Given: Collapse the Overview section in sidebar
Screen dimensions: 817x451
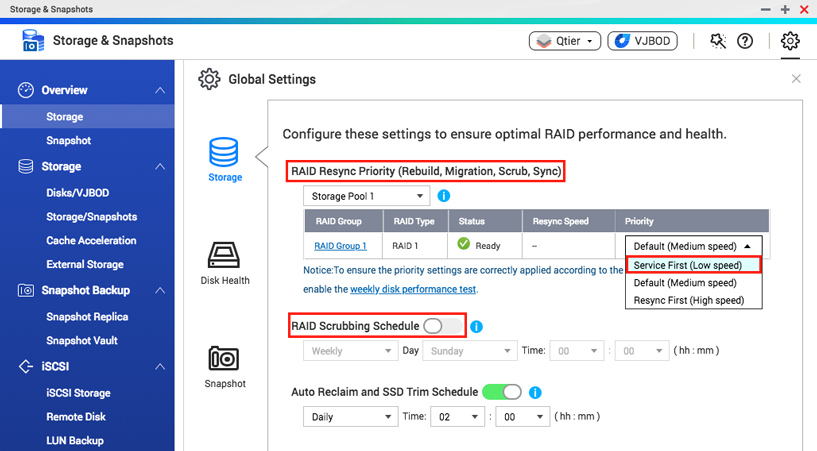Looking at the screenshot, I should [x=160, y=91].
